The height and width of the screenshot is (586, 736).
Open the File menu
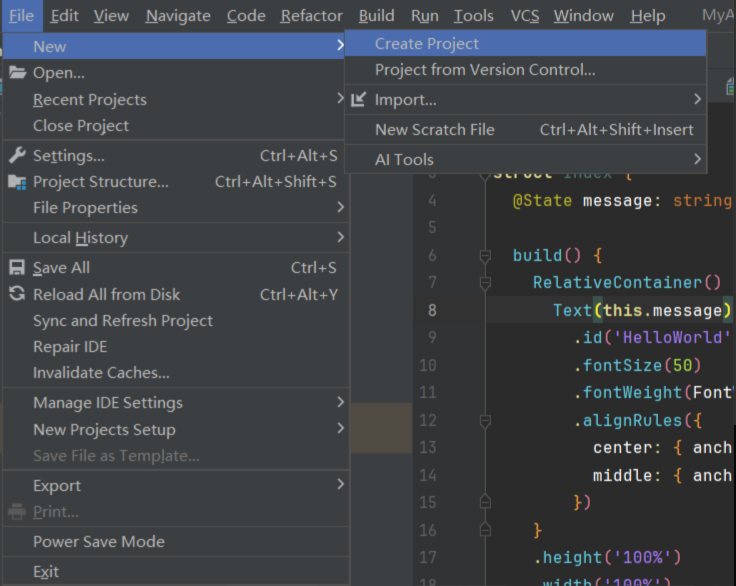(x=21, y=15)
